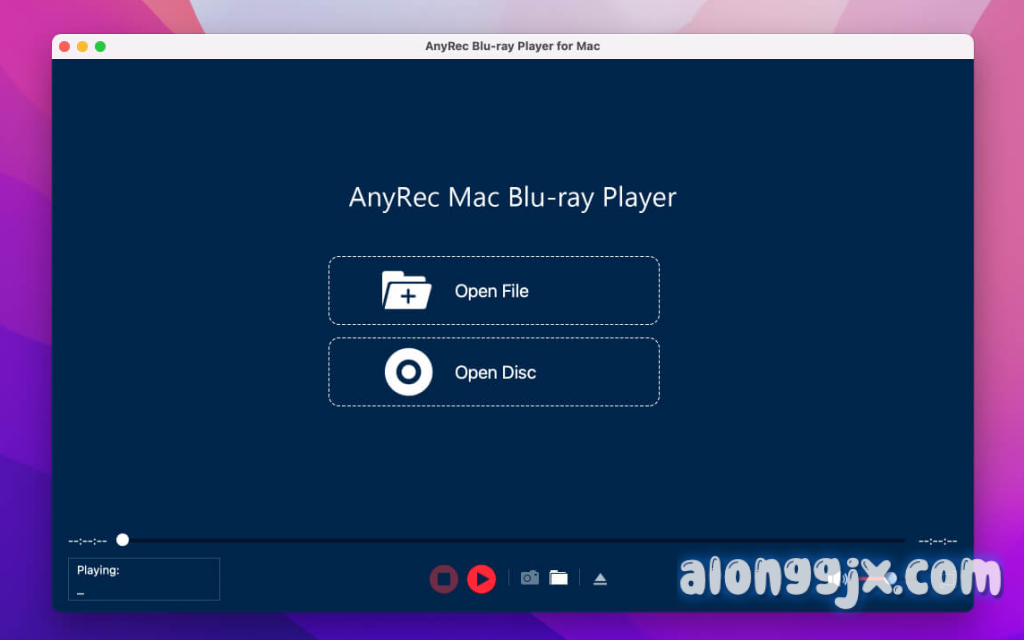Click the "Playing:" info box

point(144,579)
